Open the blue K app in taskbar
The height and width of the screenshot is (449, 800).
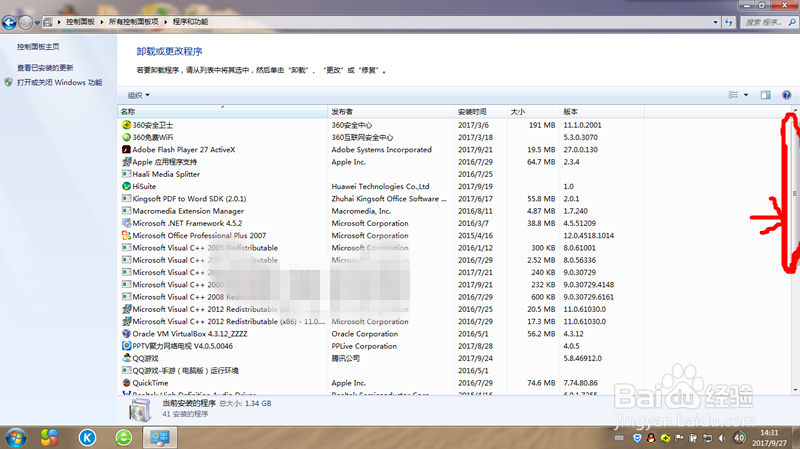pos(87,437)
